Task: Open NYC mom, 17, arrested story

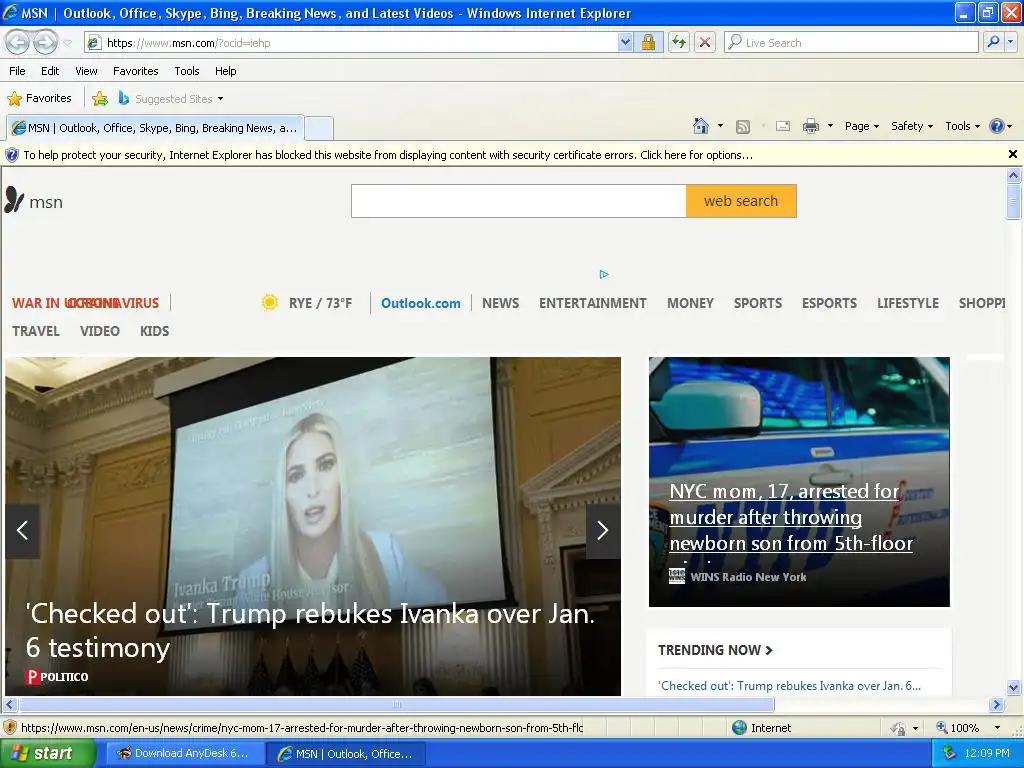Action: 791,517
